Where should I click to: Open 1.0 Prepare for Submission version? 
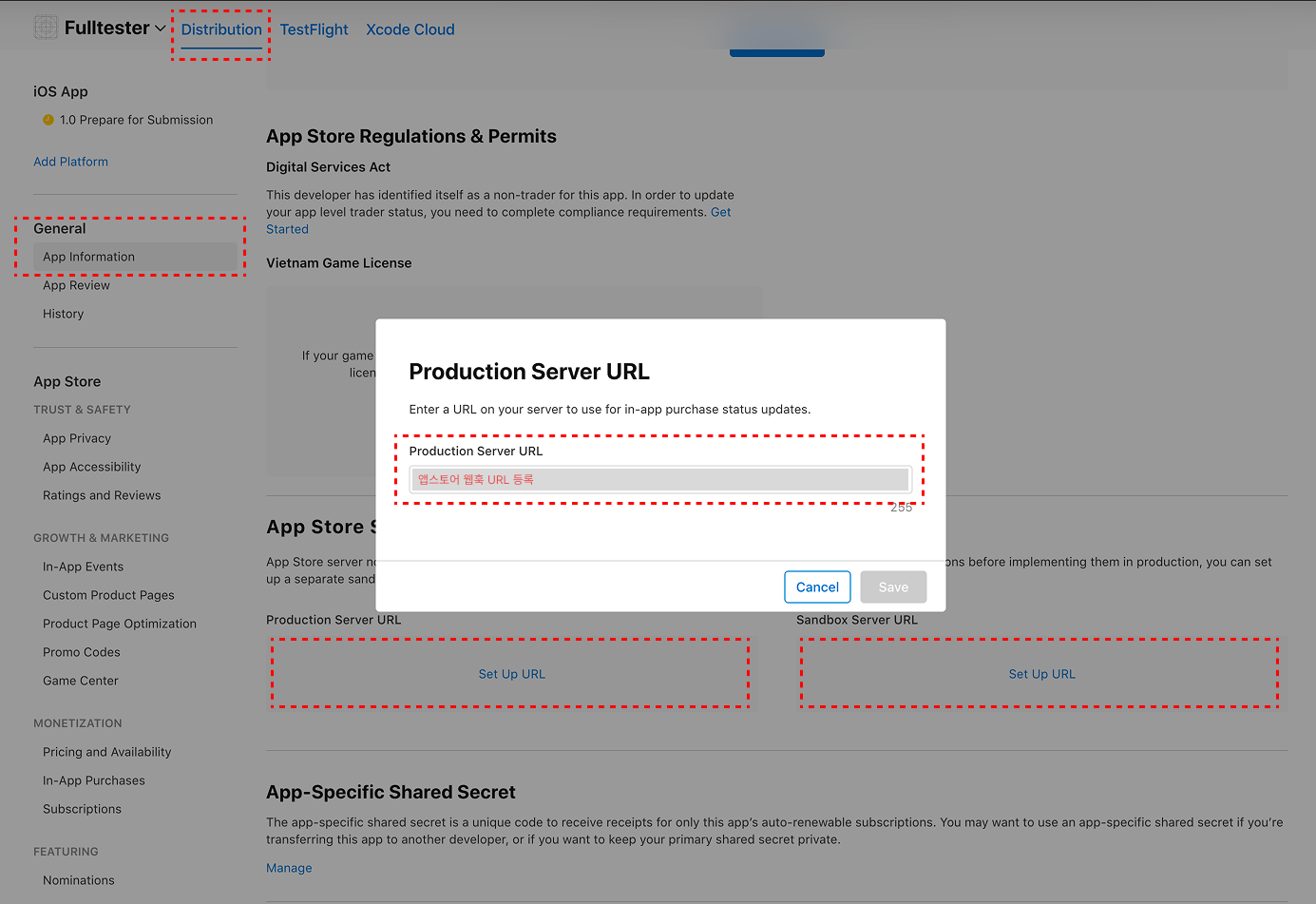coord(136,120)
